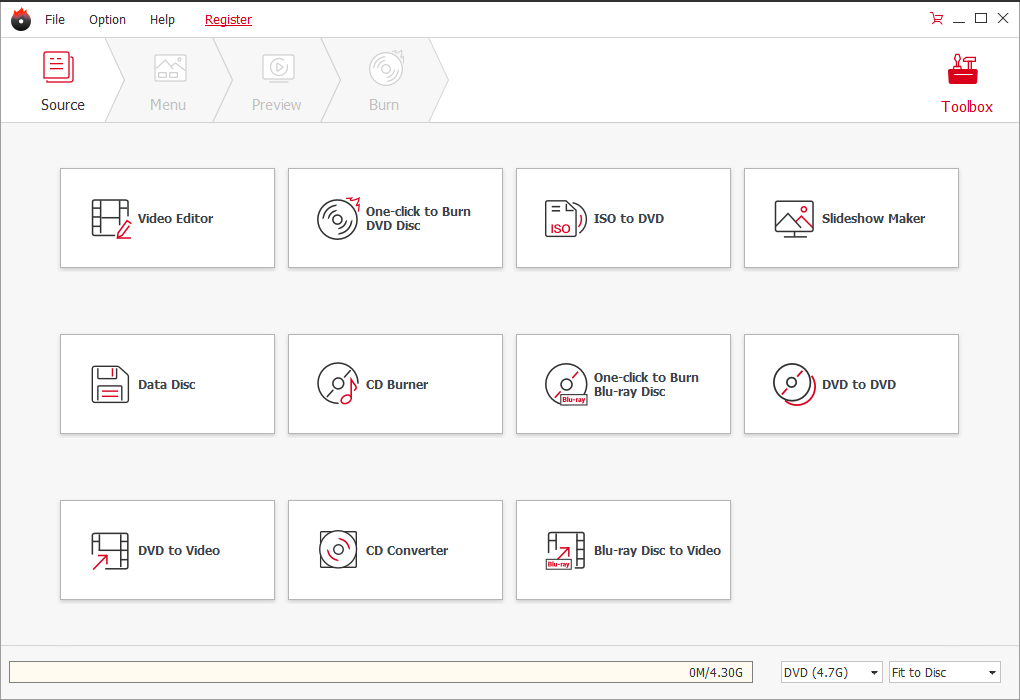Image resolution: width=1020 pixels, height=700 pixels.
Task: Open the Help menu
Action: coord(162,19)
